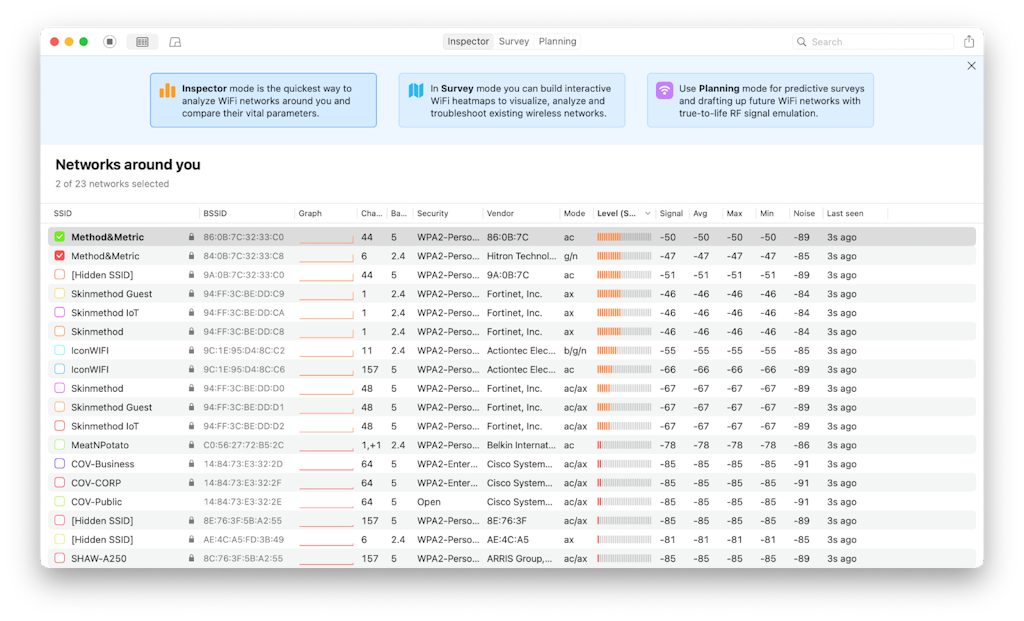1024x621 pixels.
Task: Open the Survey tab
Action: 514,42
